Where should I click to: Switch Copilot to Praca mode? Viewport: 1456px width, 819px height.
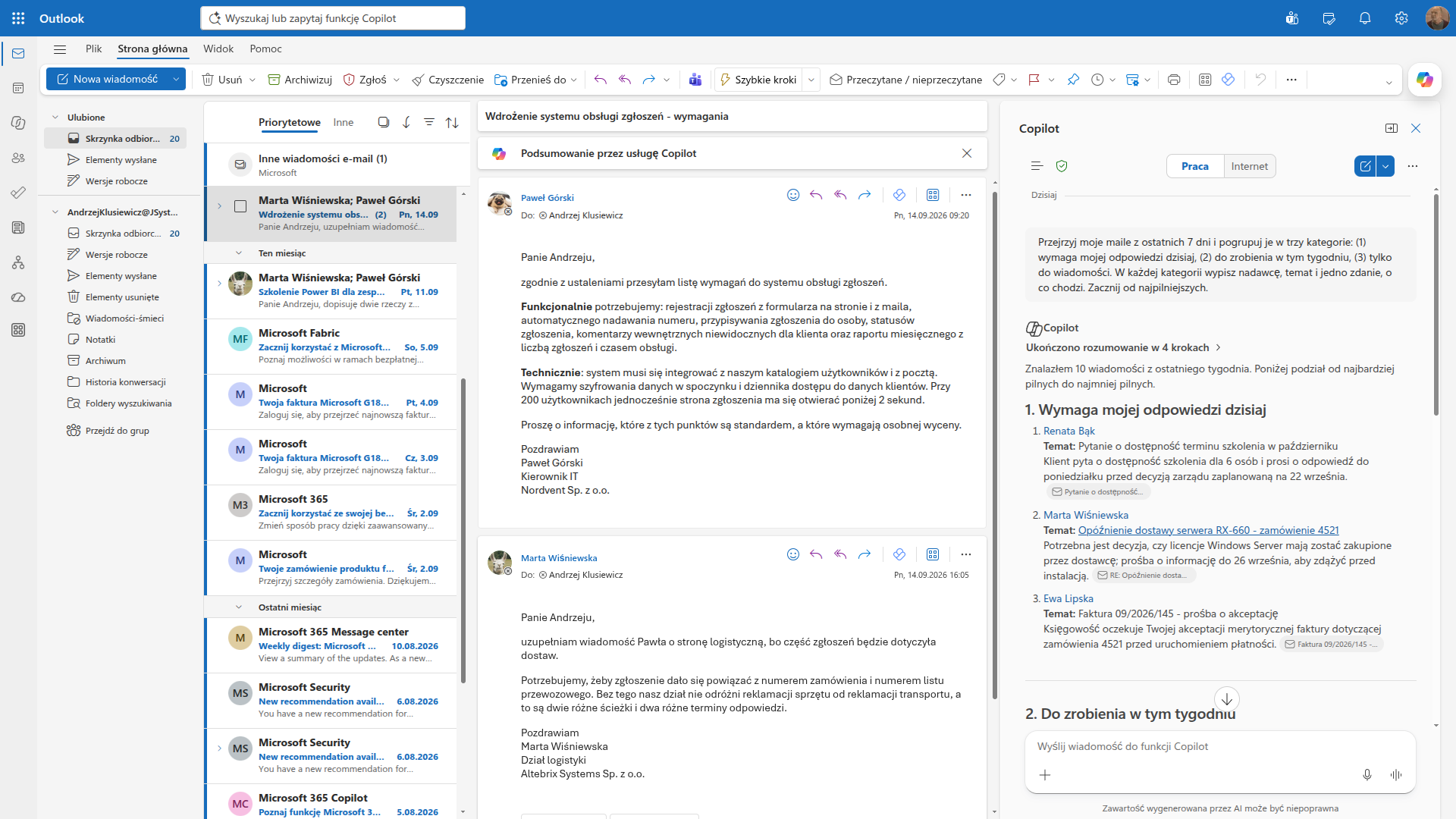(1195, 166)
